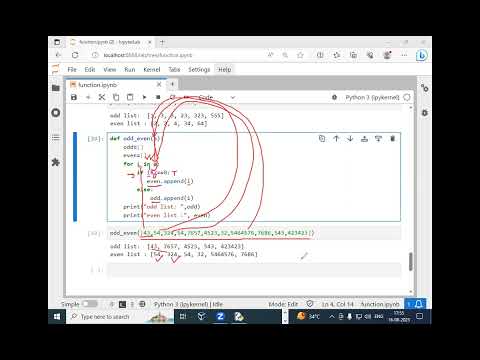
Task: Insert a cell below using cell toolbar icon
Action: pos(378,139)
